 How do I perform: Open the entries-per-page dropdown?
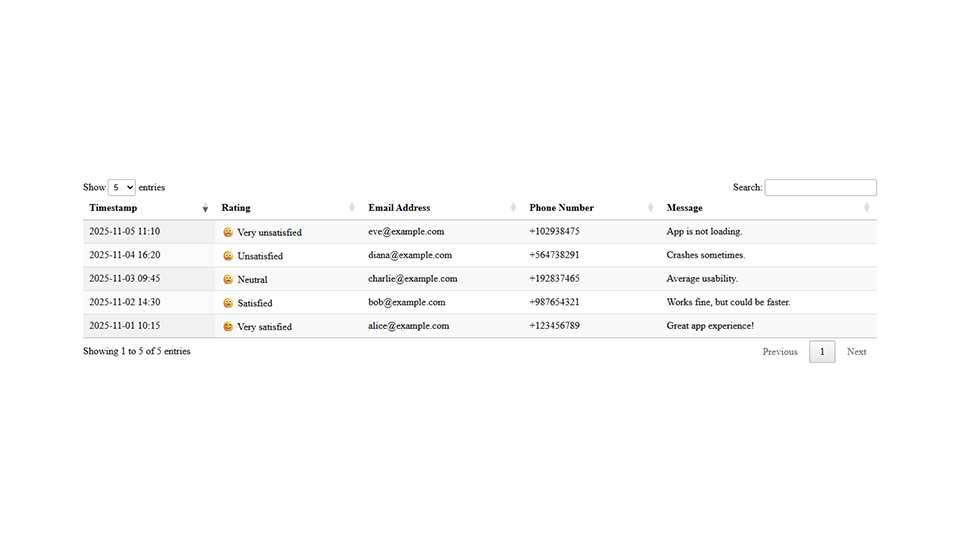pyautogui.click(x=122, y=187)
